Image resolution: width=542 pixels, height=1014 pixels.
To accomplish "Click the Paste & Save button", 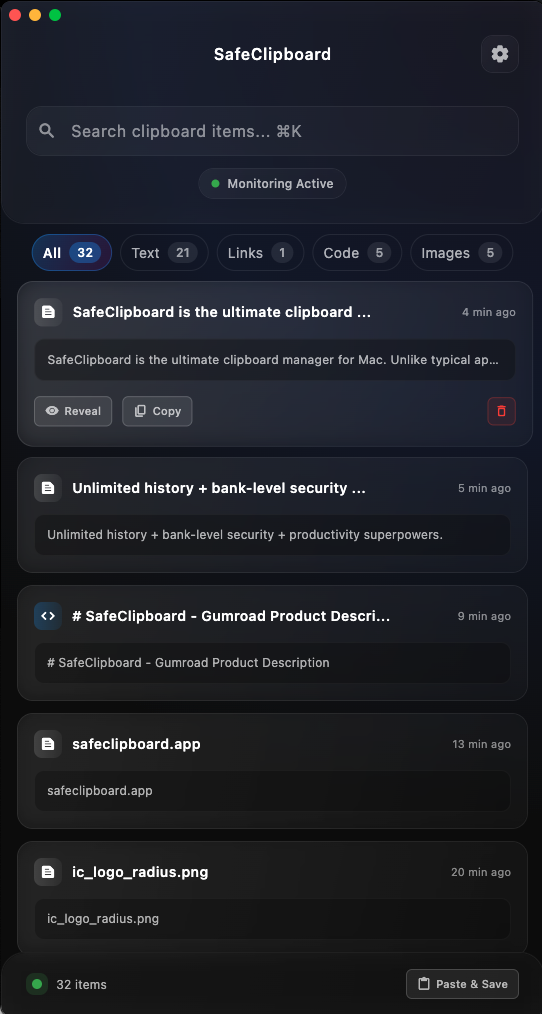I will coord(462,984).
